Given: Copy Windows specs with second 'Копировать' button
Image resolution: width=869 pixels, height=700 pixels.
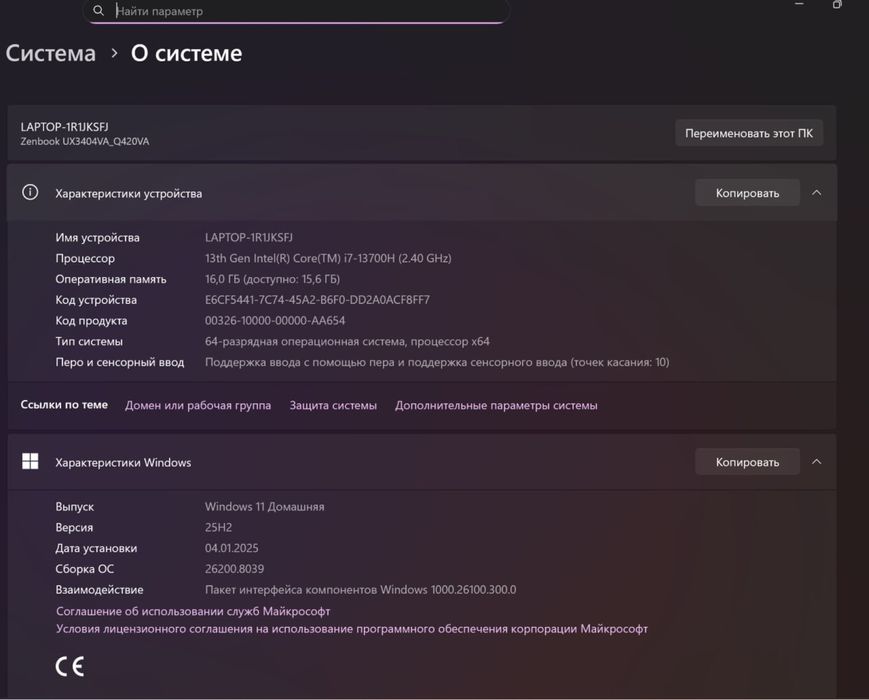Looking at the screenshot, I should (747, 462).
